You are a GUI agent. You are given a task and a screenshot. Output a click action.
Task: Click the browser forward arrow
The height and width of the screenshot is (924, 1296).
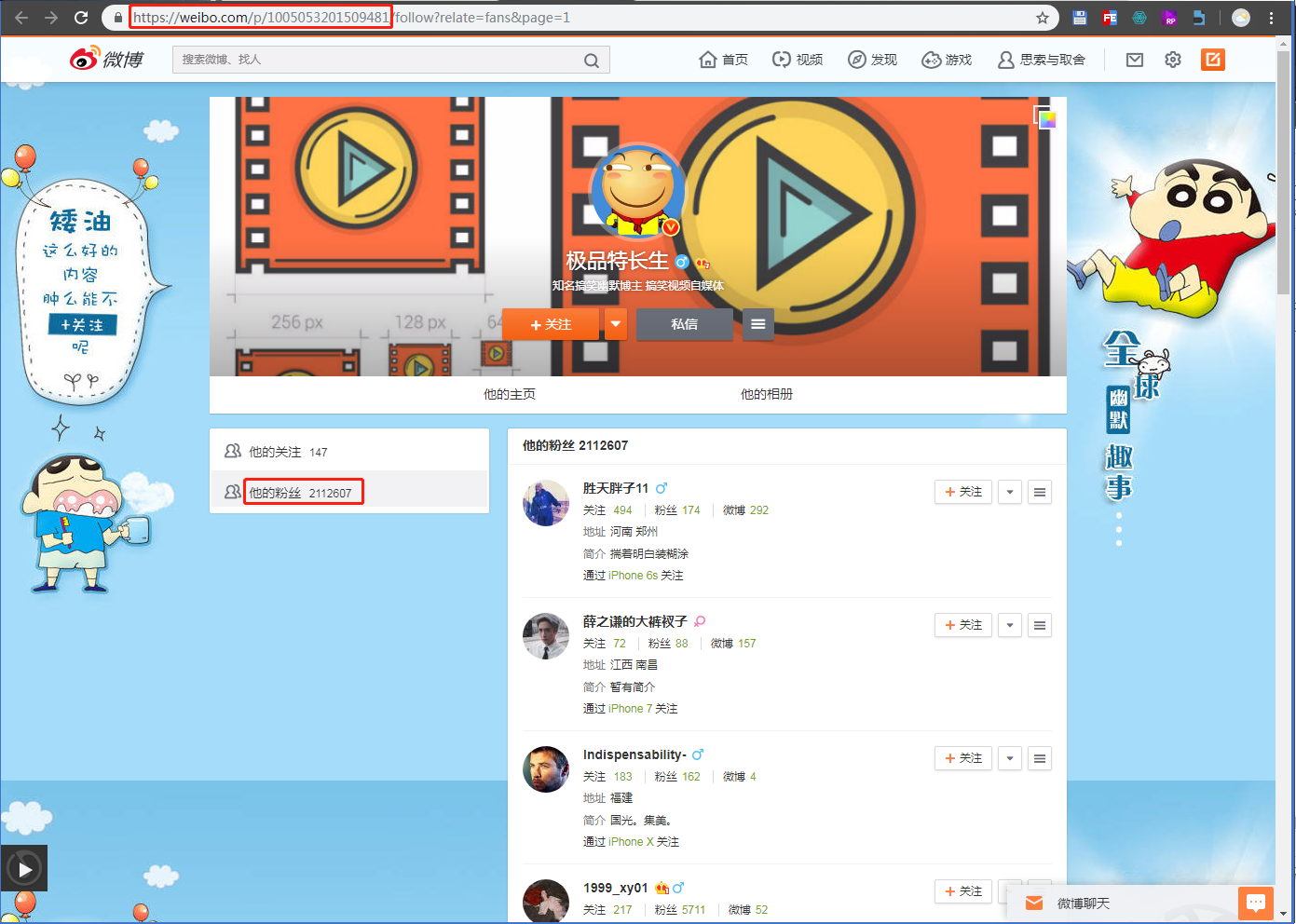click(x=51, y=18)
